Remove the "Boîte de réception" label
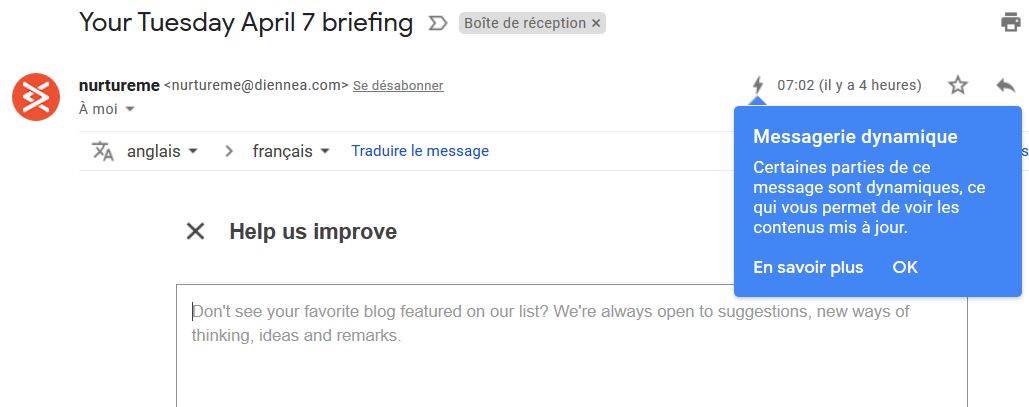Viewport: 1029px width, 407px height. (597, 23)
